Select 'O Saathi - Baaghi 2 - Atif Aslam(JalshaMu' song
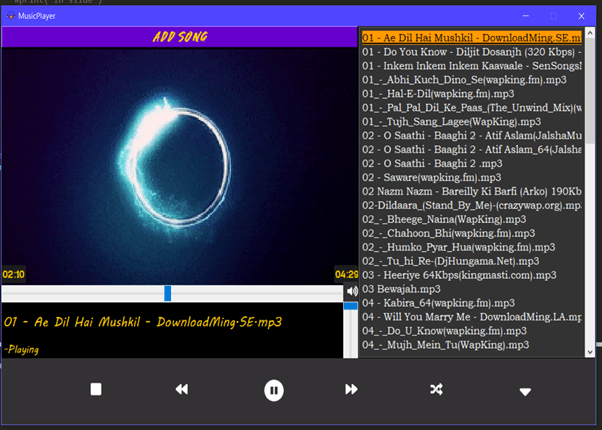 pos(471,136)
